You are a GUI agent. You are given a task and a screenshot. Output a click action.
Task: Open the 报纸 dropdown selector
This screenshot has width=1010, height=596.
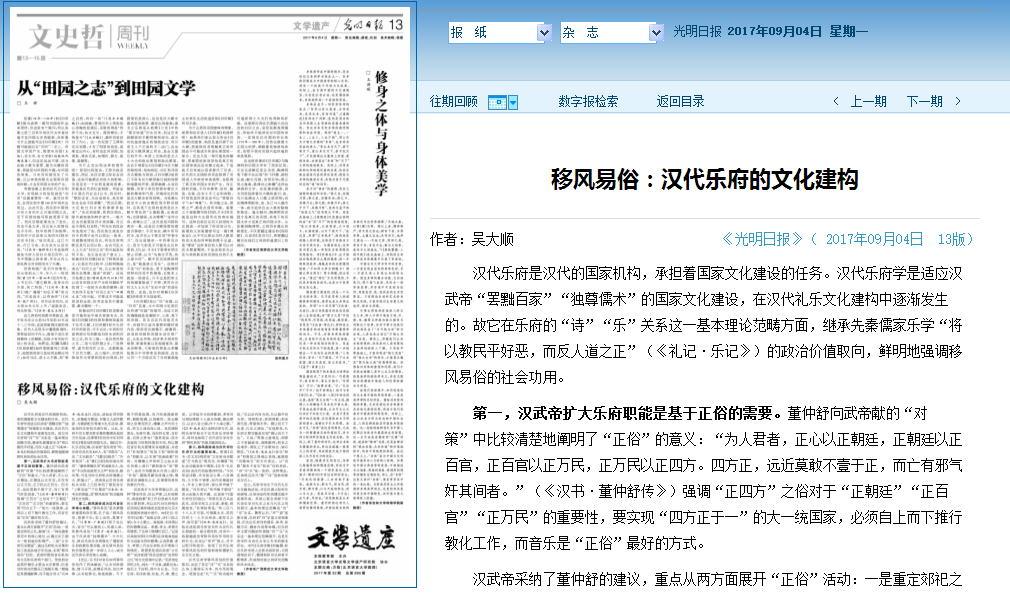(x=500, y=32)
